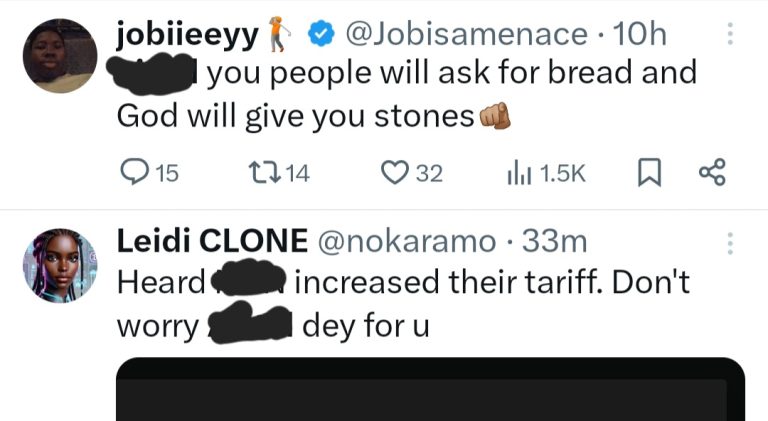Retweet the jobiieeyy post
Viewport: 768px width, 421px height.
click(x=258, y=173)
